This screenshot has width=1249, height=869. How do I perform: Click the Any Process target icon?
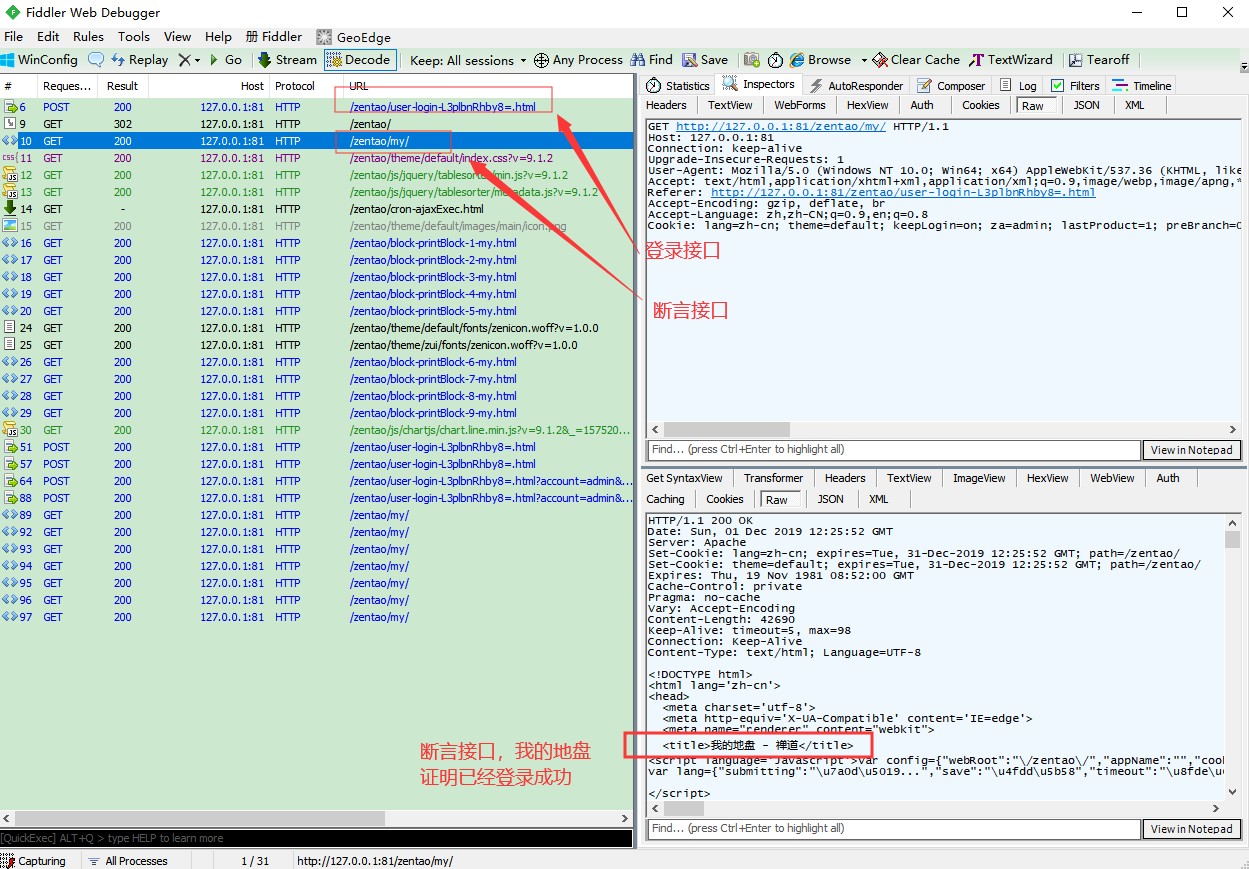[x=541, y=60]
